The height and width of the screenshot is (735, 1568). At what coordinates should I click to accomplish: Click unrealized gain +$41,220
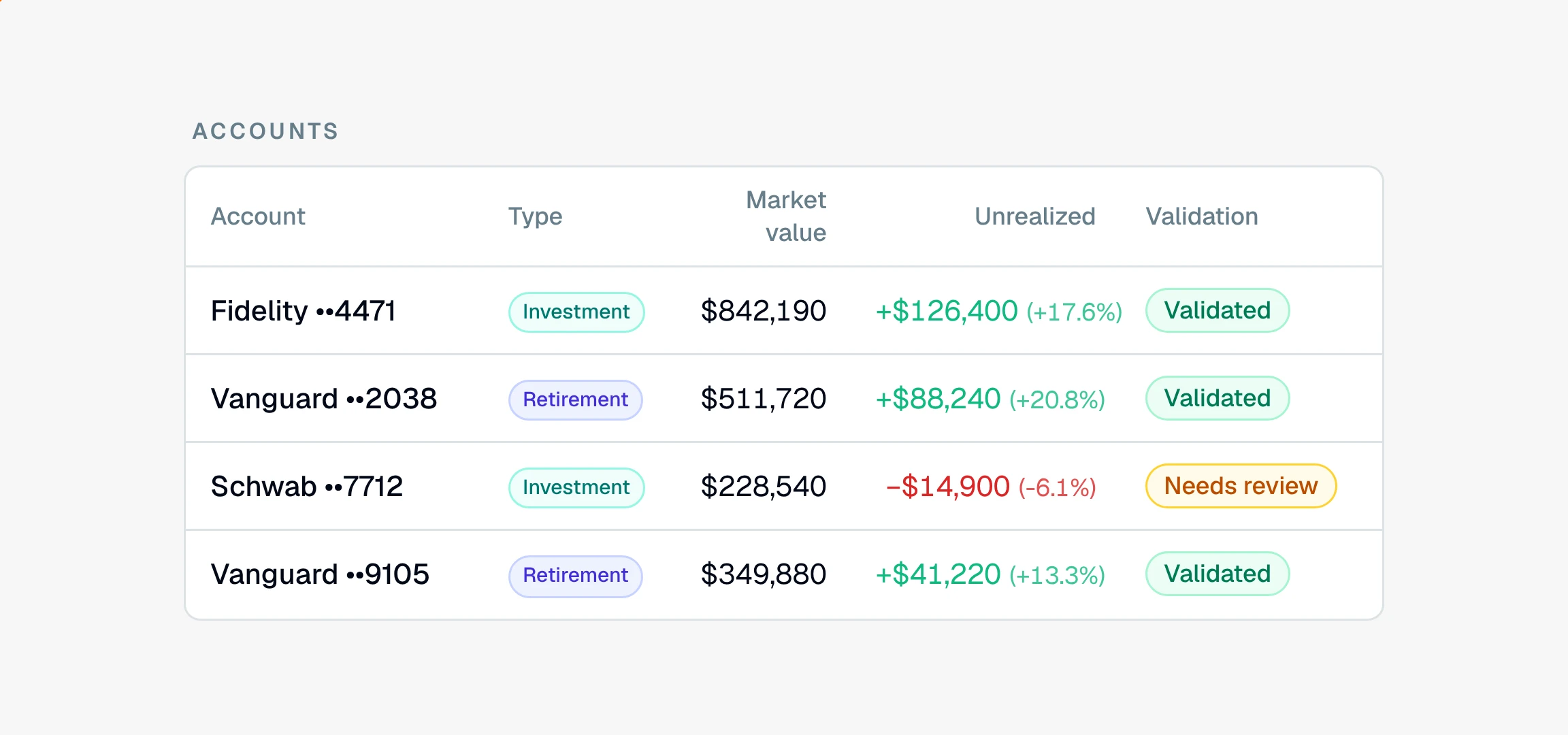(x=938, y=574)
